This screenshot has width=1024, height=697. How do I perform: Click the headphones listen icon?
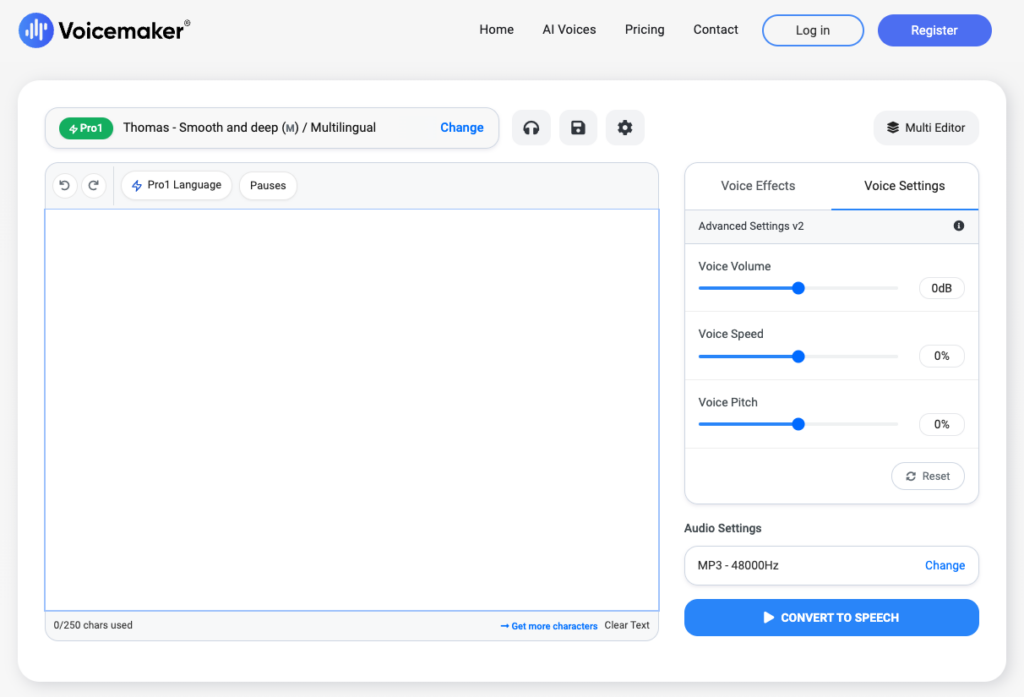[531, 128]
